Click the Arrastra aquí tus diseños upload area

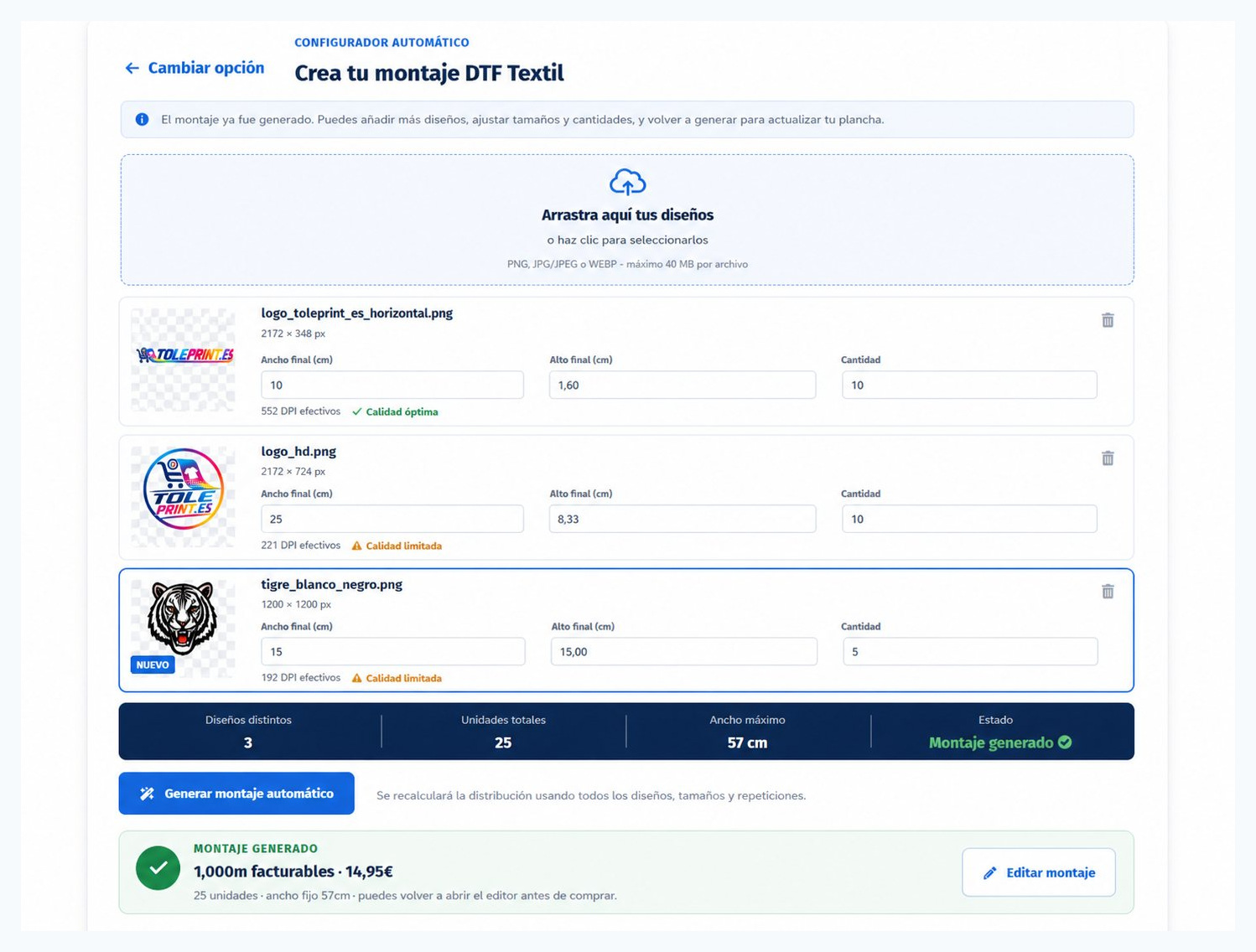click(627, 220)
